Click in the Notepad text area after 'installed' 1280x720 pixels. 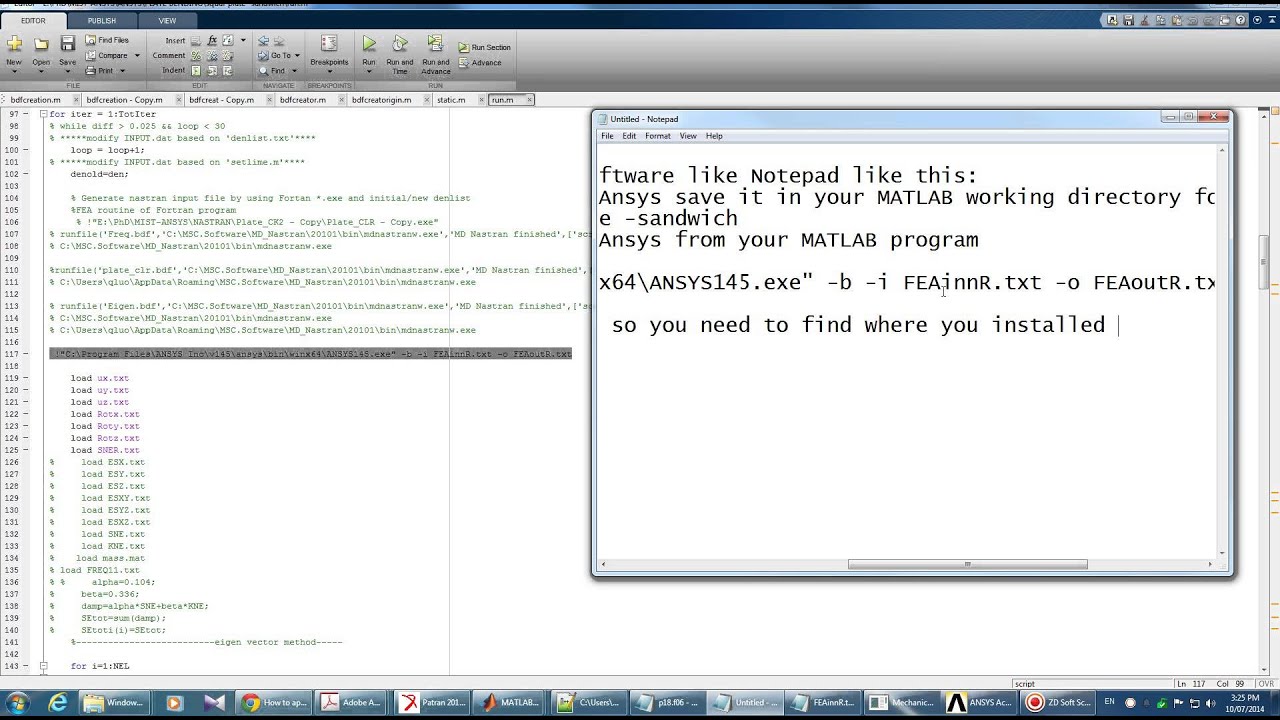click(1118, 325)
